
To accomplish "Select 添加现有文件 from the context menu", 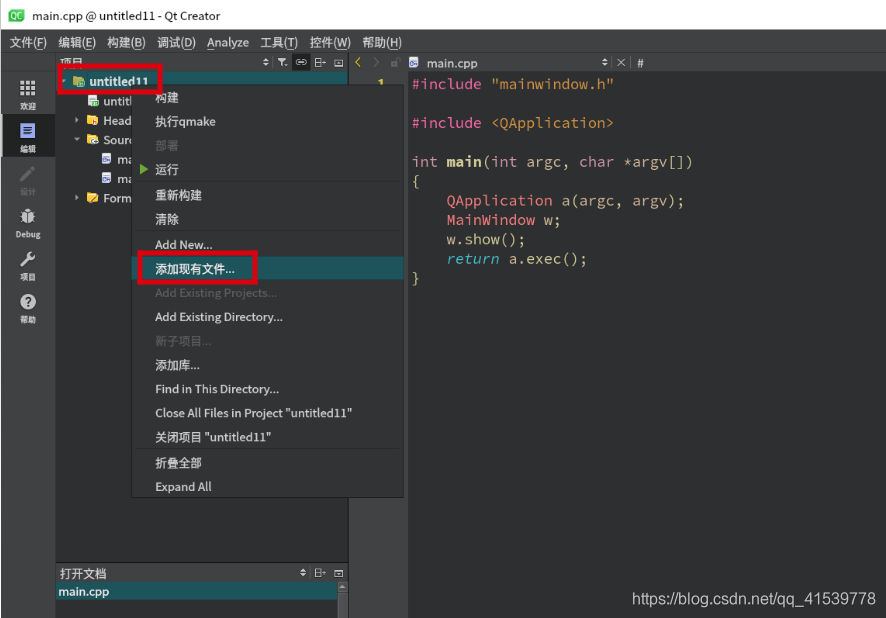I will [197, 268].
